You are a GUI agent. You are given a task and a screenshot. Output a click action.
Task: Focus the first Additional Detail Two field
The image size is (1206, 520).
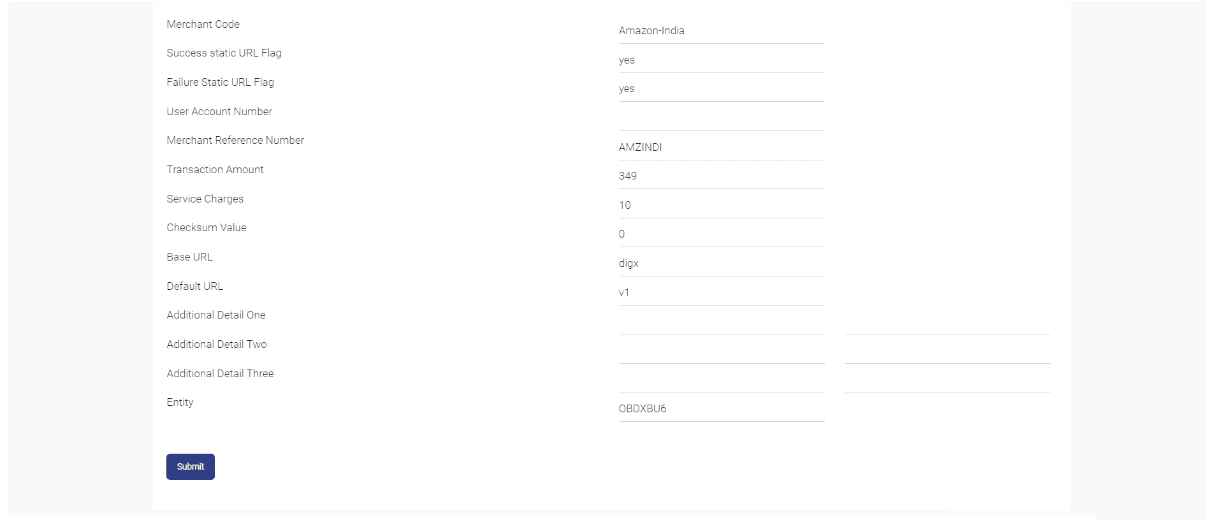[721, 351]
